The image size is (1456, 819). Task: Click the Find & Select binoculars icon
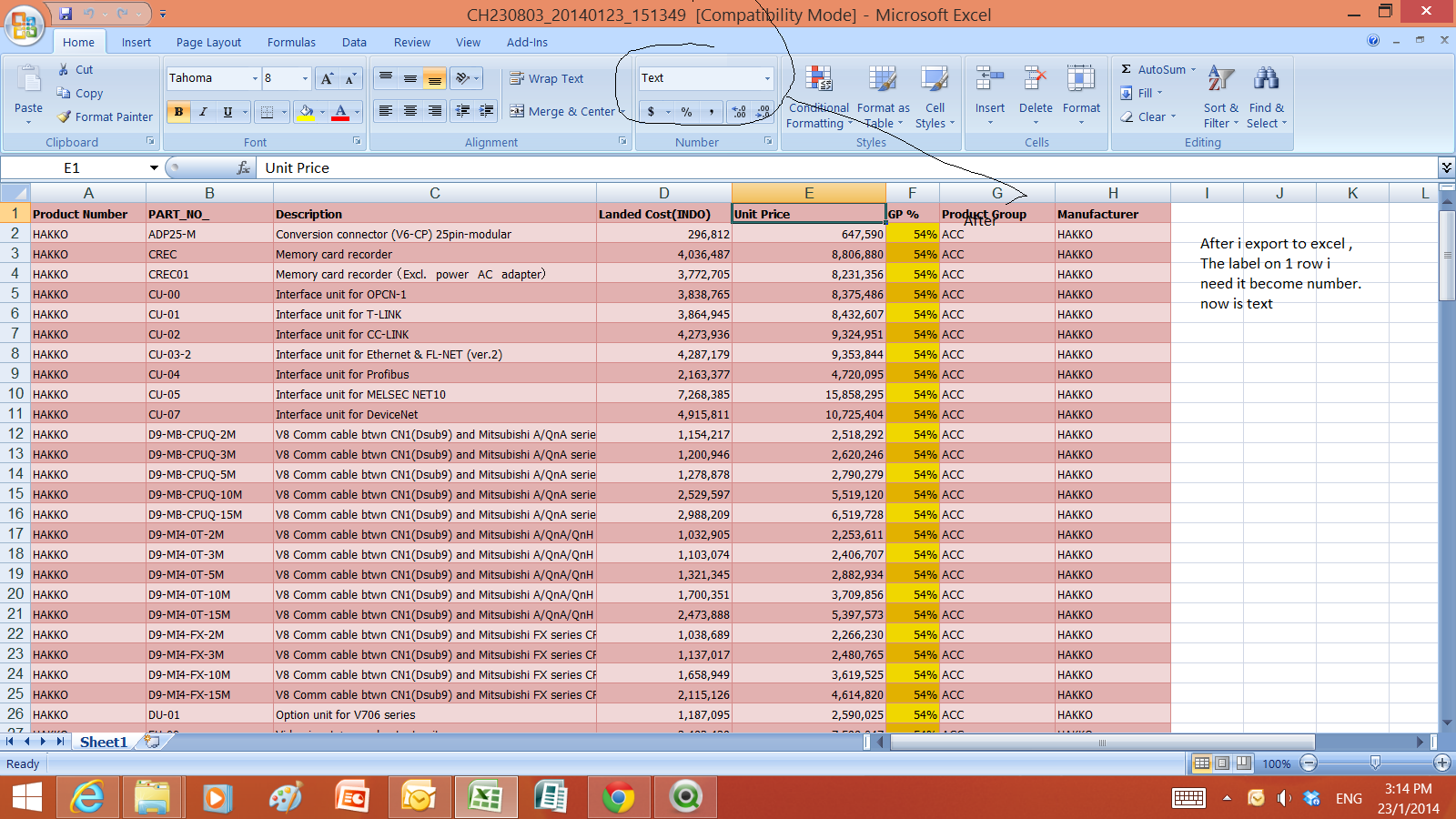tap(1266, 80)
